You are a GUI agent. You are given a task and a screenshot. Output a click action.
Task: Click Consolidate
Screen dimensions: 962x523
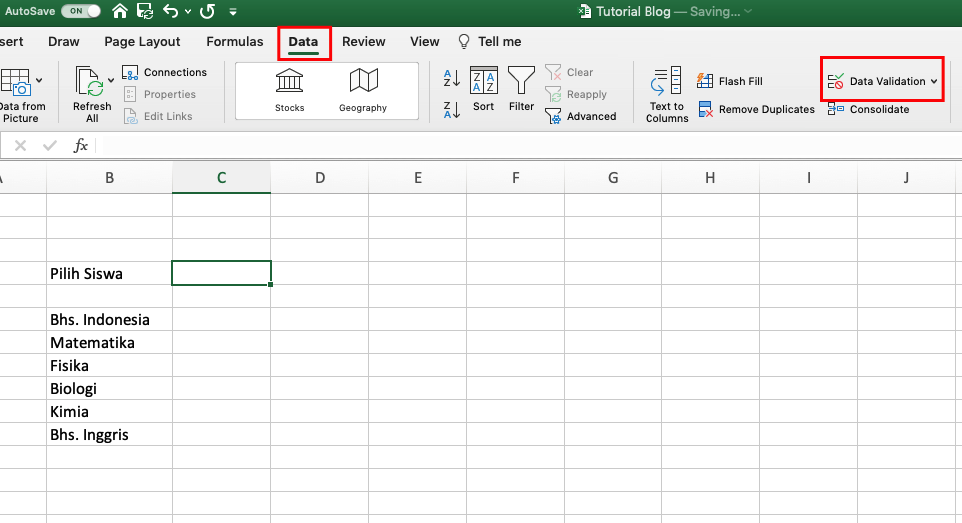tap(868, 109)
